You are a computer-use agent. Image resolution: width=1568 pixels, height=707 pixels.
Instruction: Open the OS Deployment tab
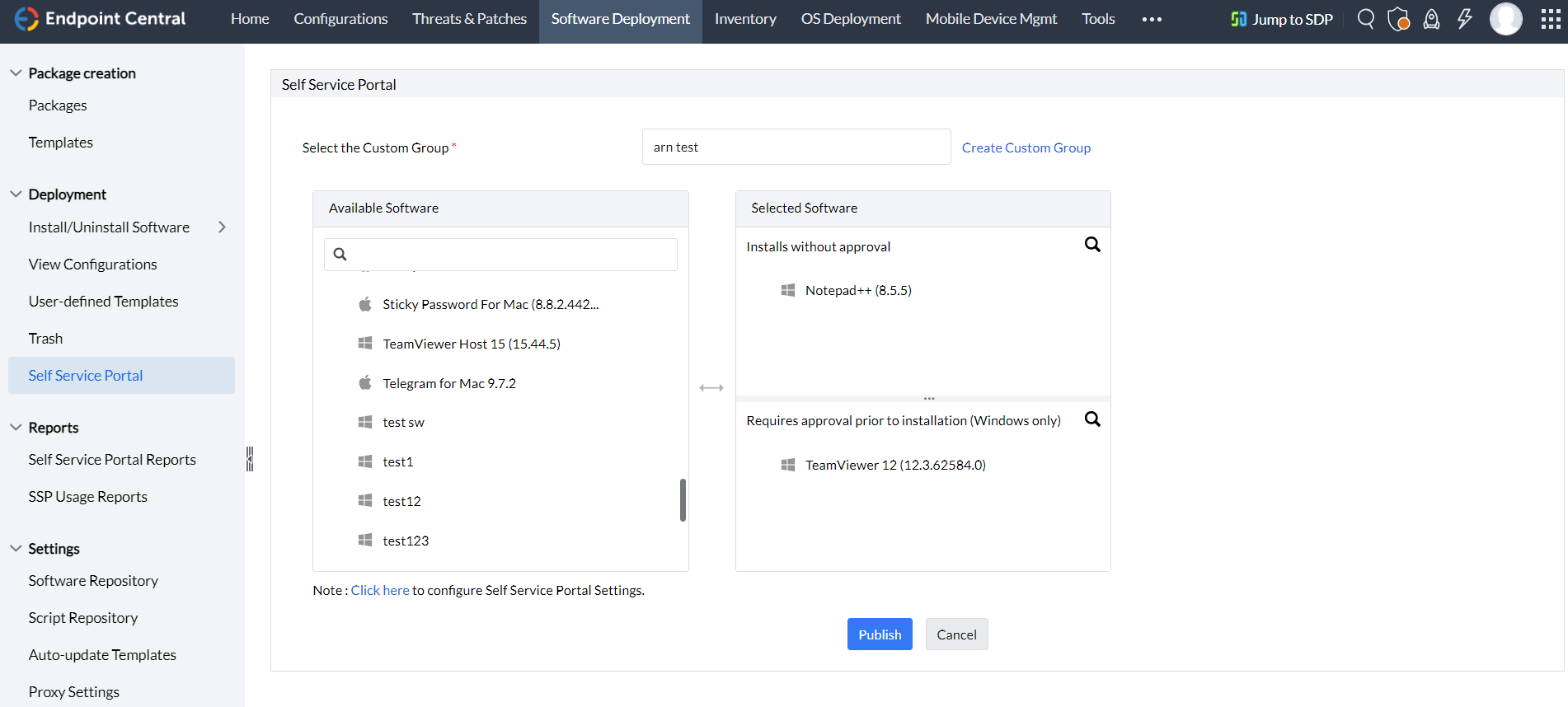pos(851,19)
